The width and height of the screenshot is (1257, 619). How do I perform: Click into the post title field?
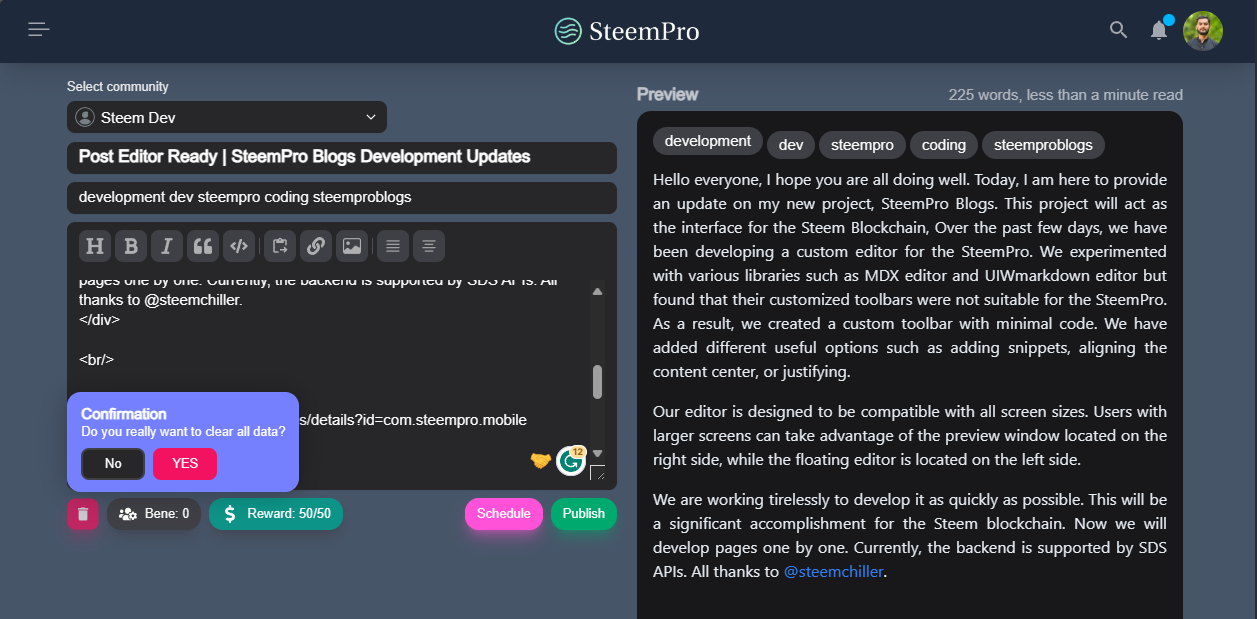pyautogui.click(x=342, y=157)
